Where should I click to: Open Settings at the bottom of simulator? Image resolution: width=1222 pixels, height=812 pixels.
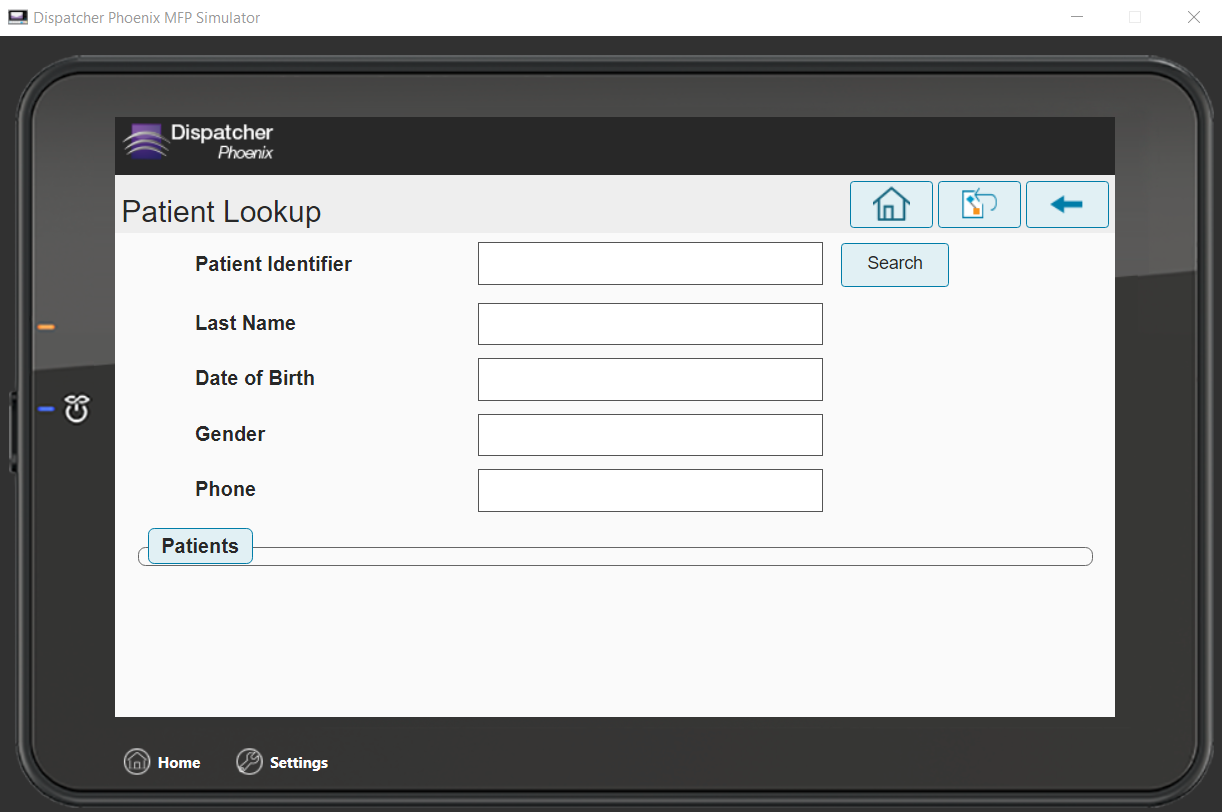(282, 762)
